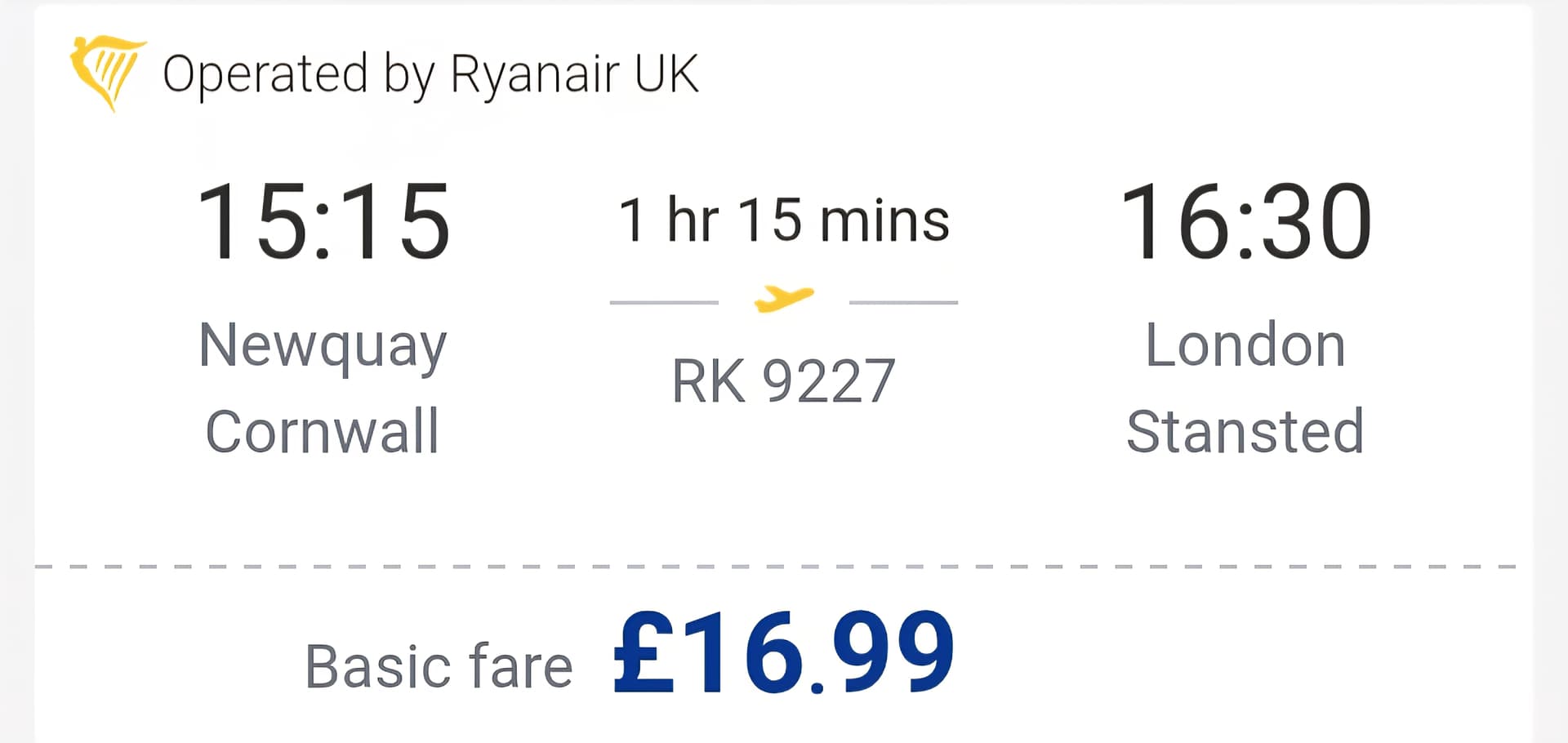The width and height of the screenshot is (1568, 743).
Task: Click the dashed divider above the fare
Action: click(776, 566)
